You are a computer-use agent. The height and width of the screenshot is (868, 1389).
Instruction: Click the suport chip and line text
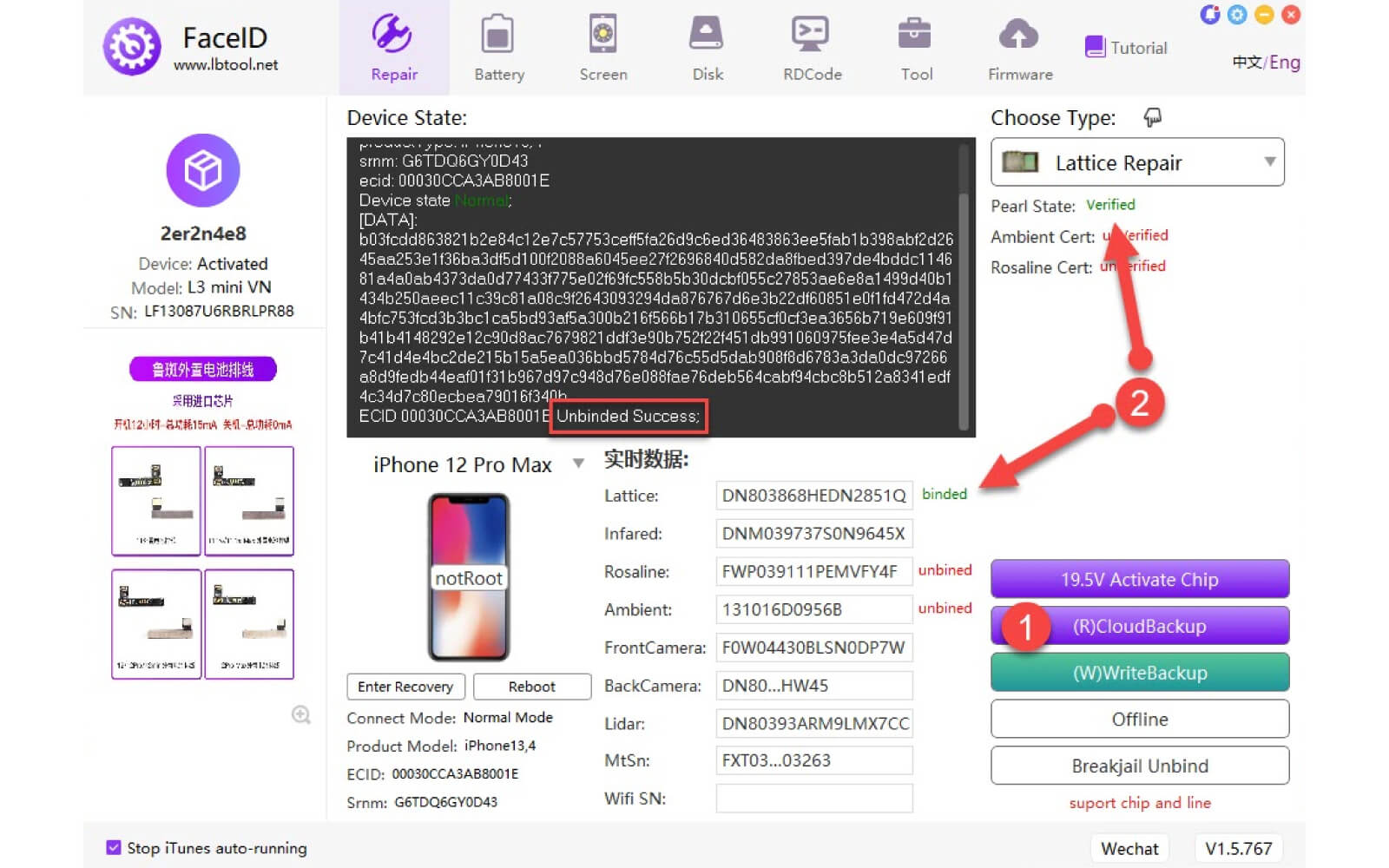tap(1140, 803)
